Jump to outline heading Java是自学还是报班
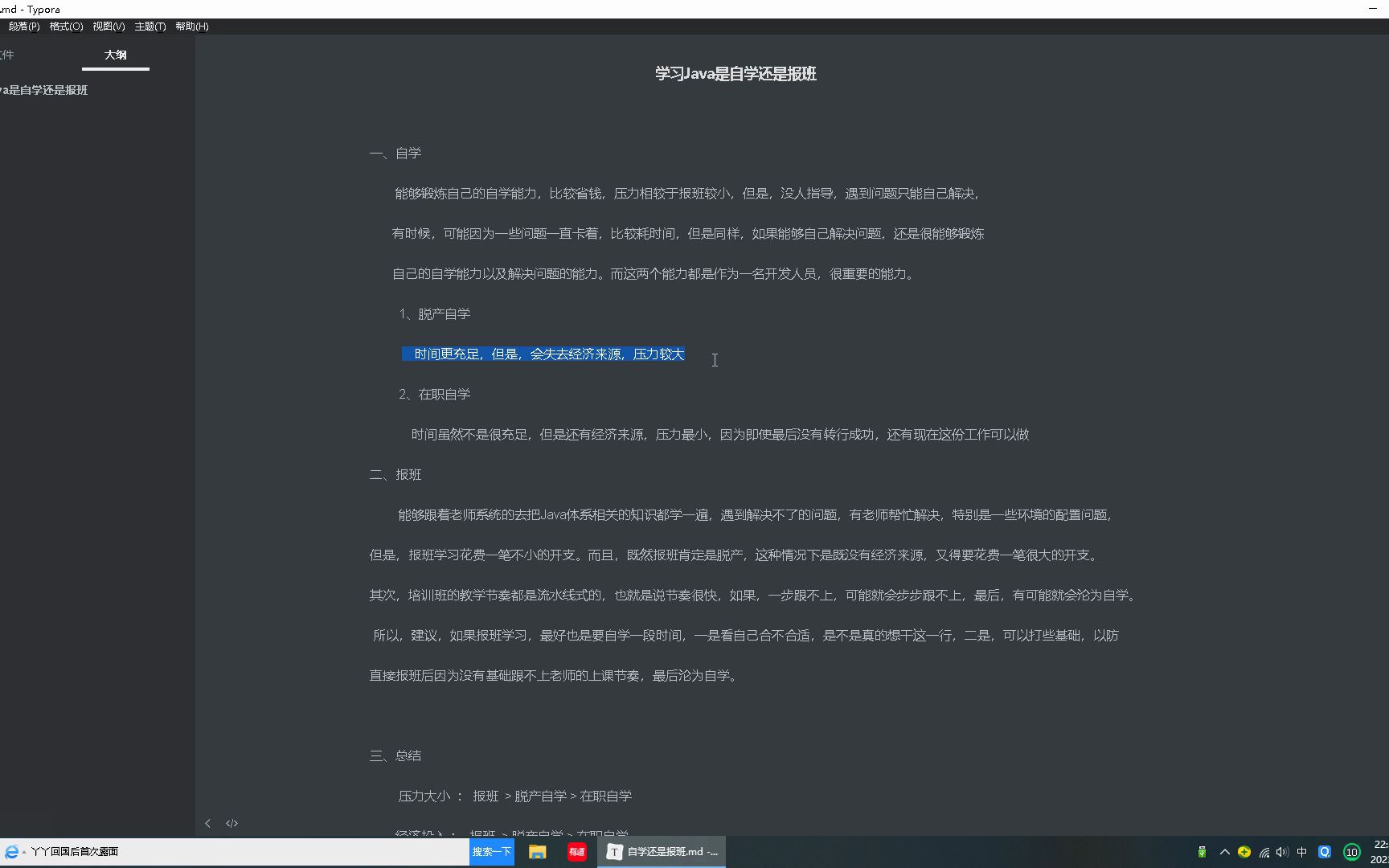The image size is (1389, 868). click(x=44, y=90)
